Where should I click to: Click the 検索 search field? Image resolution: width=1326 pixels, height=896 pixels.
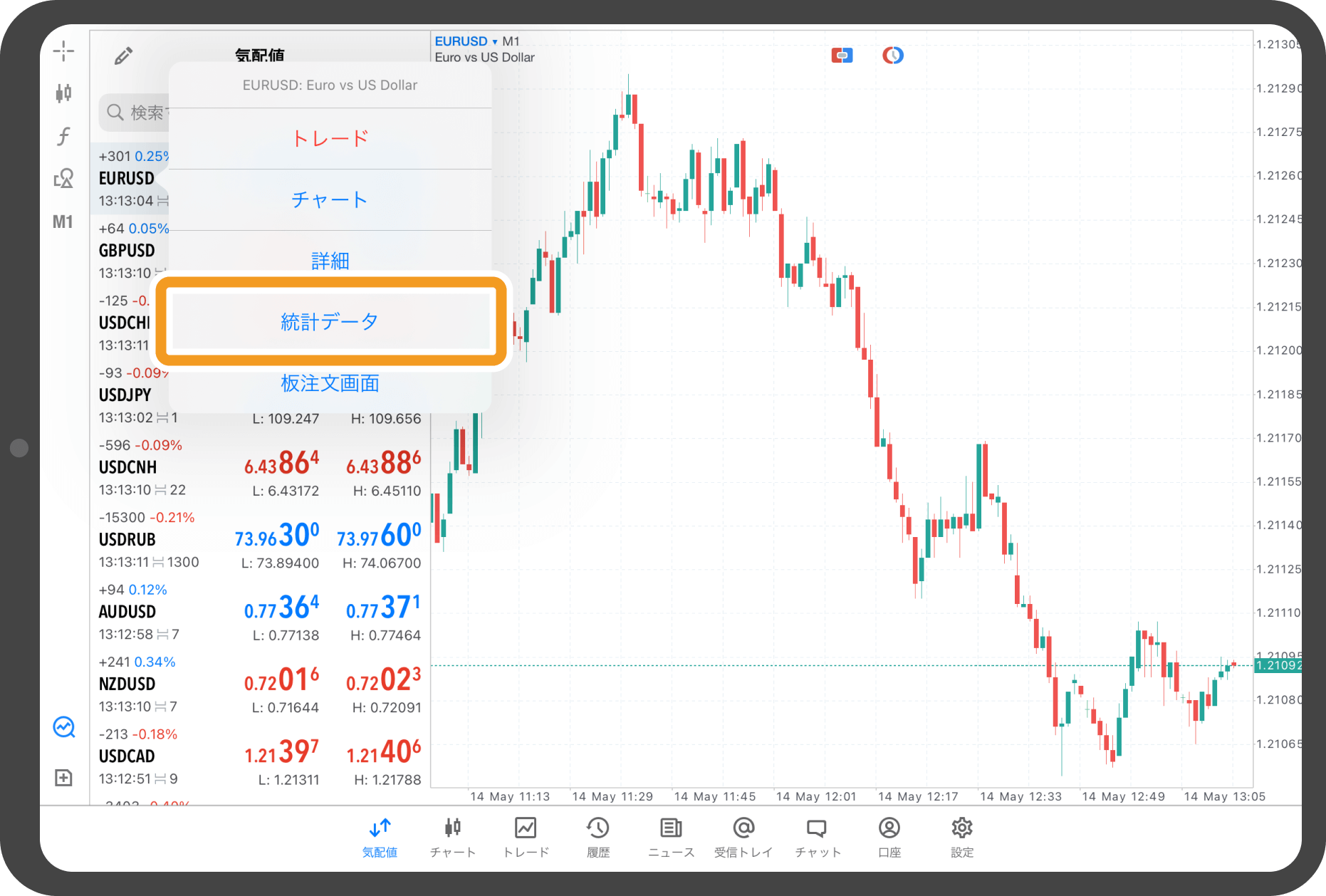click(x=135, y=113)
